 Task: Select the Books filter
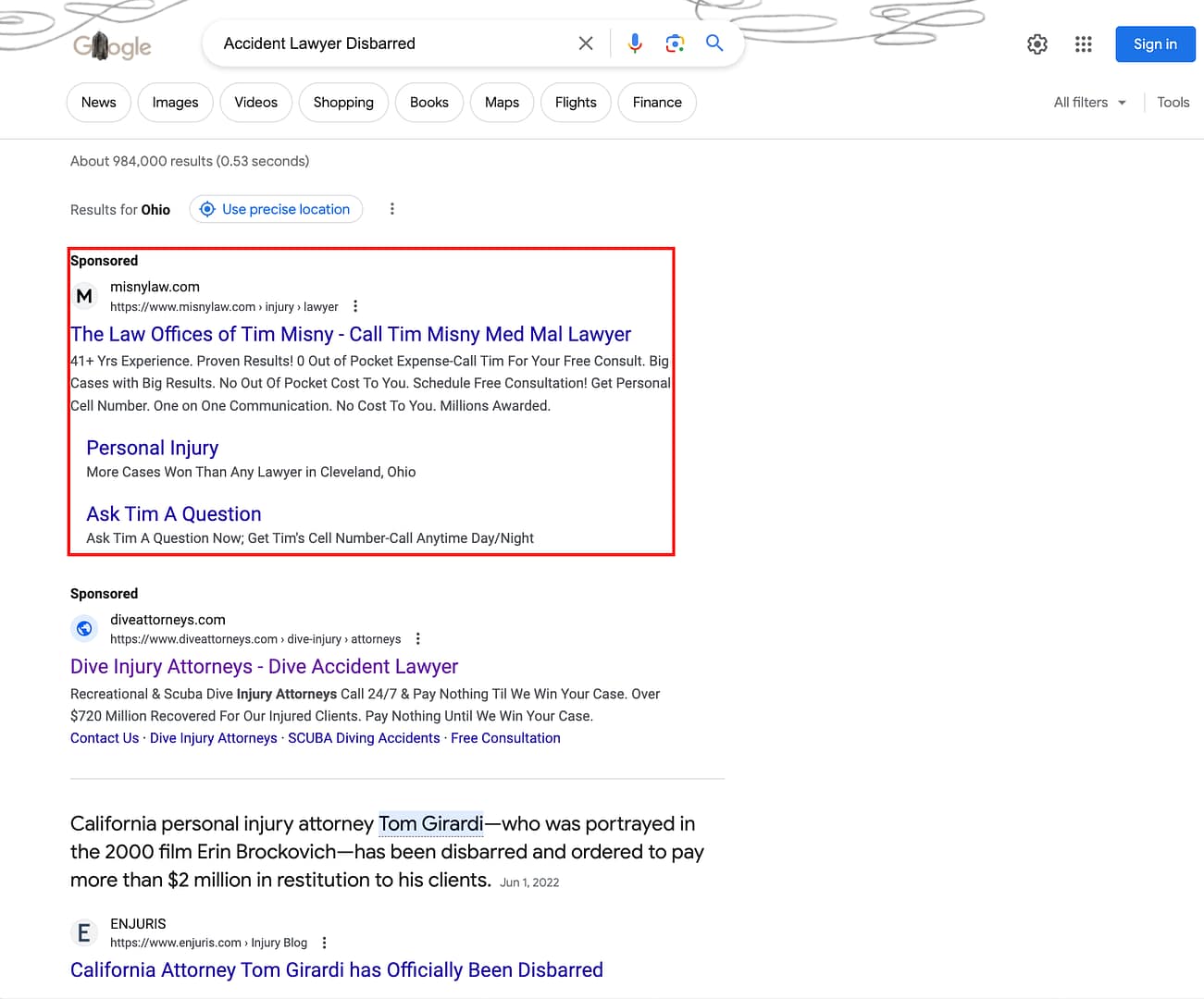coord(429,103)
